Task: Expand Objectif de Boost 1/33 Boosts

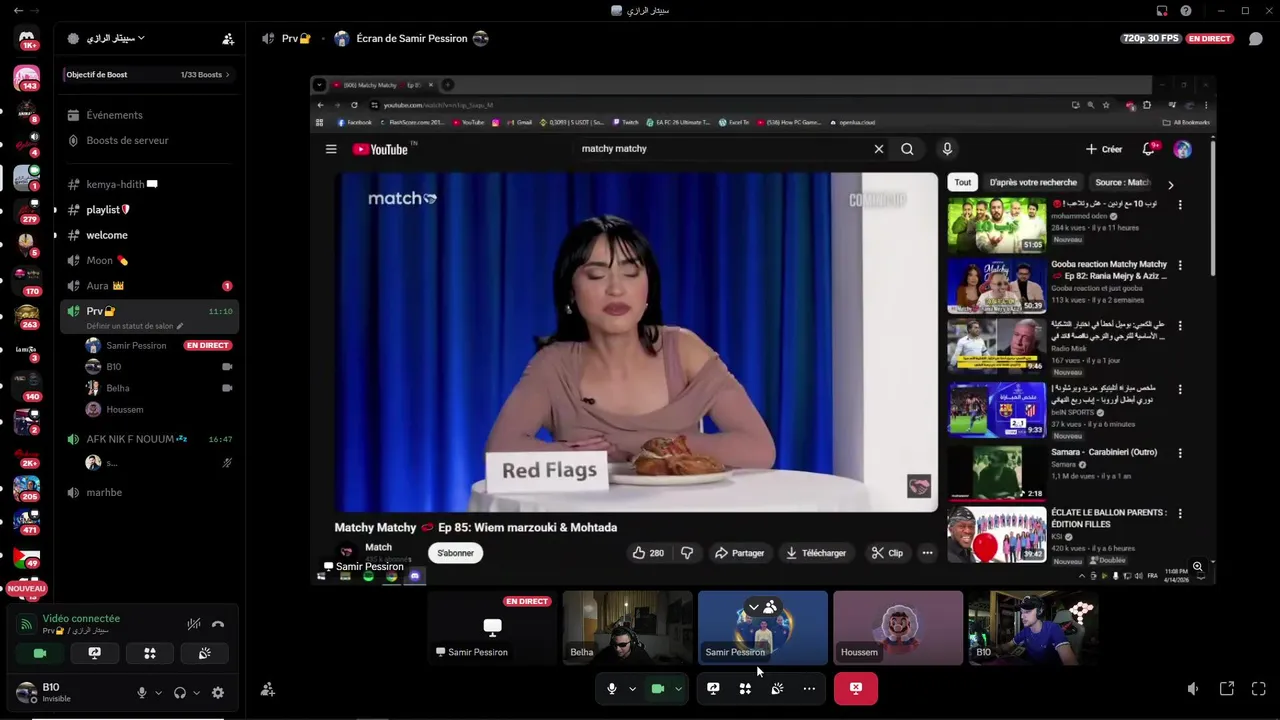Action: tap(148, 74)
